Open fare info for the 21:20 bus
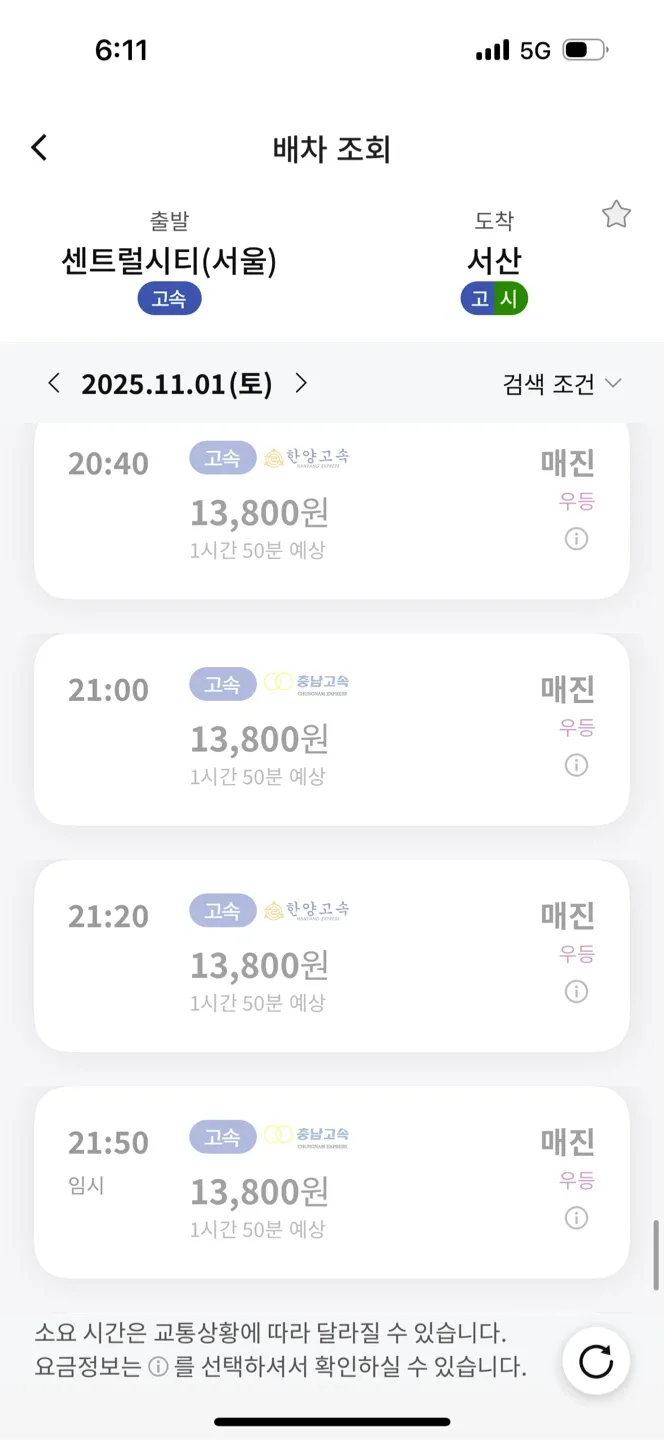Screen dimensions: 664x1440 pos(576,991)
